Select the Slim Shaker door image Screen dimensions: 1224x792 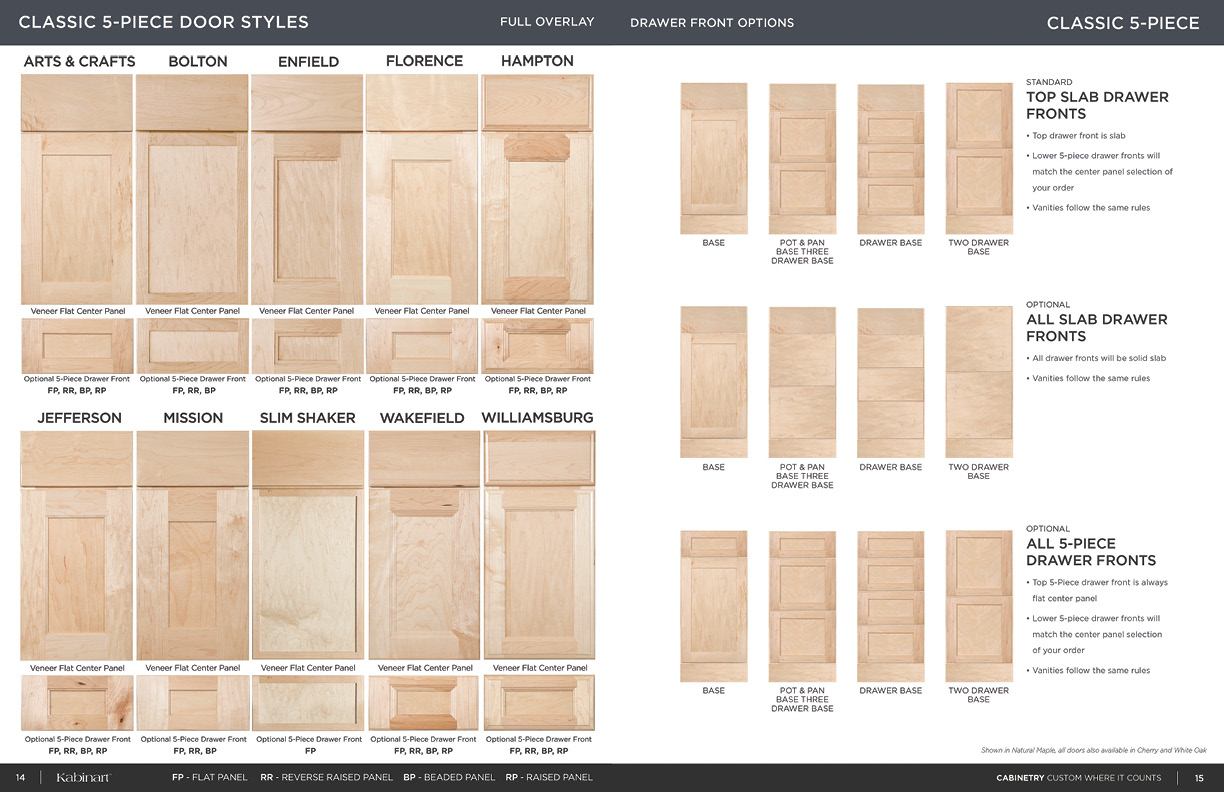pyautogui.click(x=308, y=545)
